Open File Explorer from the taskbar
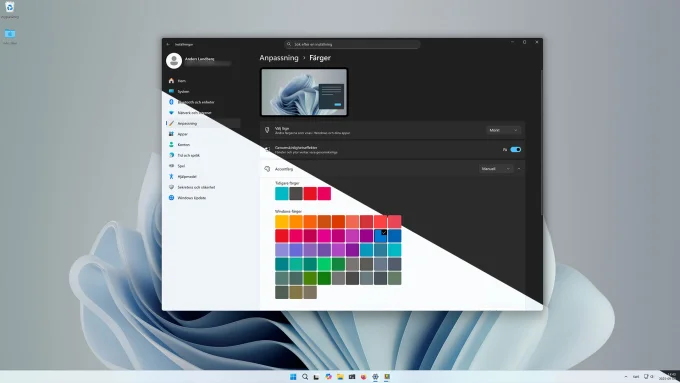Viewport: 680px width, 383px height. 340,376
